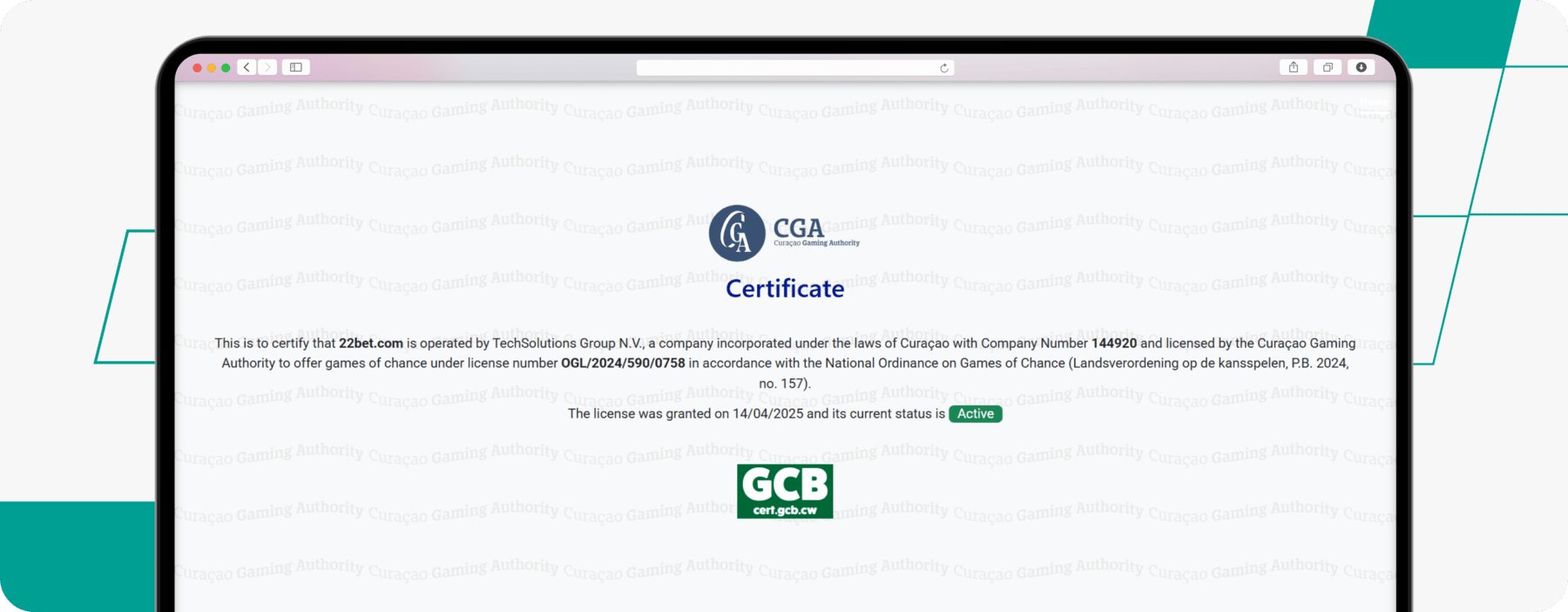Click the round CGA logo emblem
This screenshot has height=612, width=1568.
pos(737,234)
